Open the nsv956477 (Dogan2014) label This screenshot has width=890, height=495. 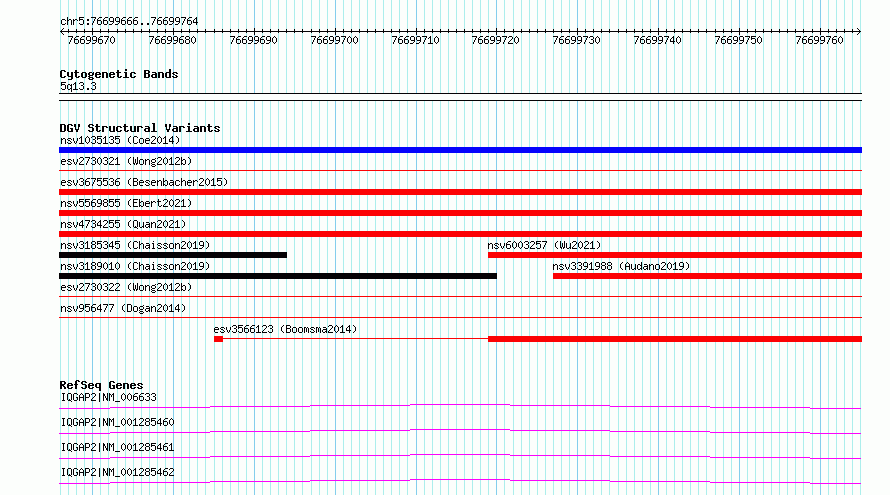click(x=123, y=308)
